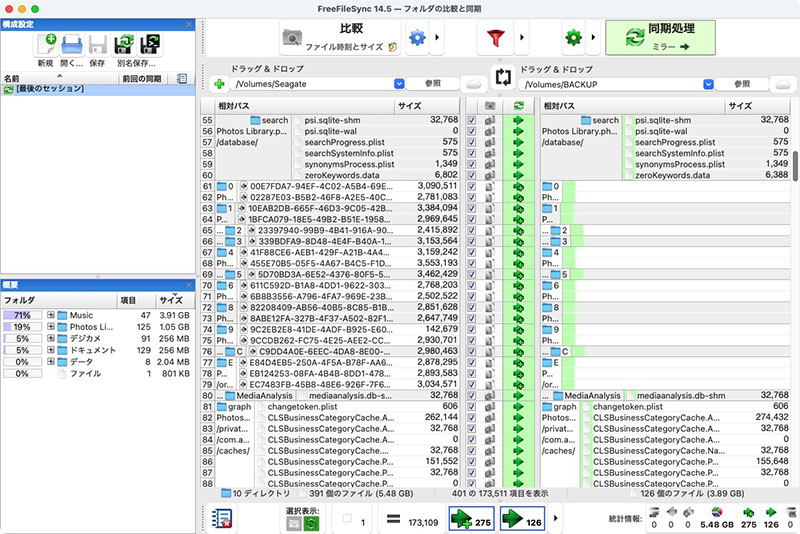Toggle show 275 create-right items filter

(x=469, y=518)
